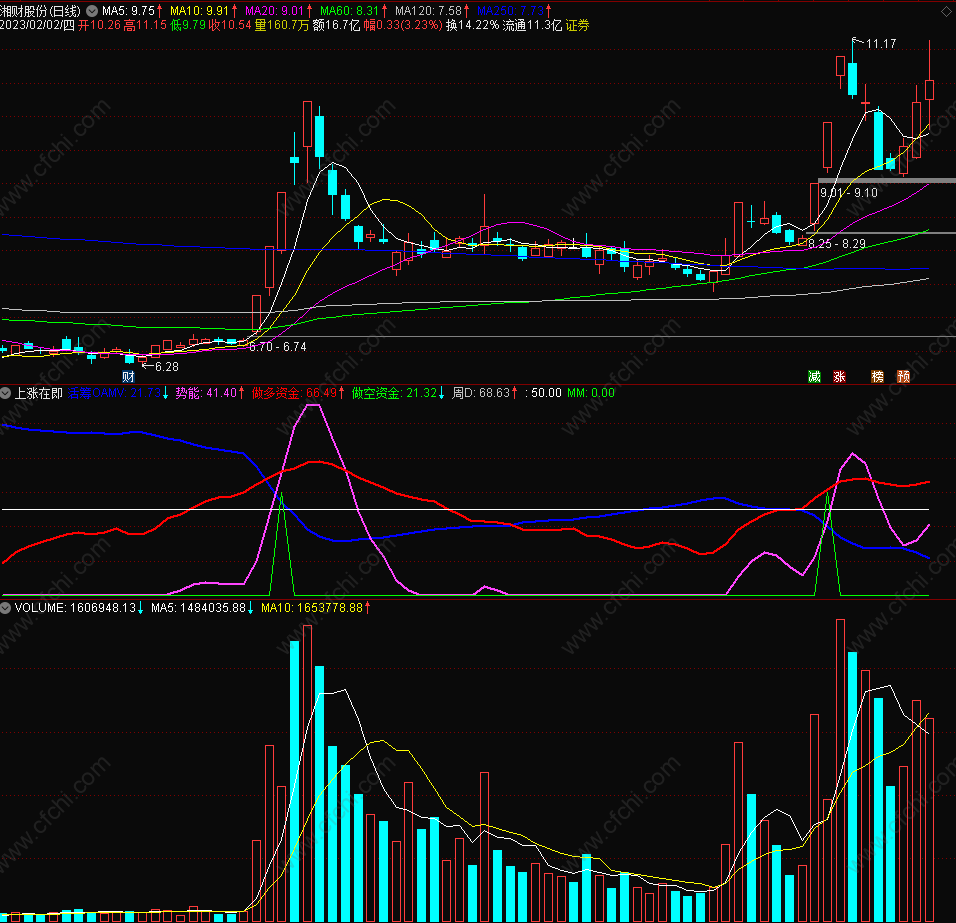Open the 证券 sector link
This screenshot has width=956, height=923.
tap(577, 26)
